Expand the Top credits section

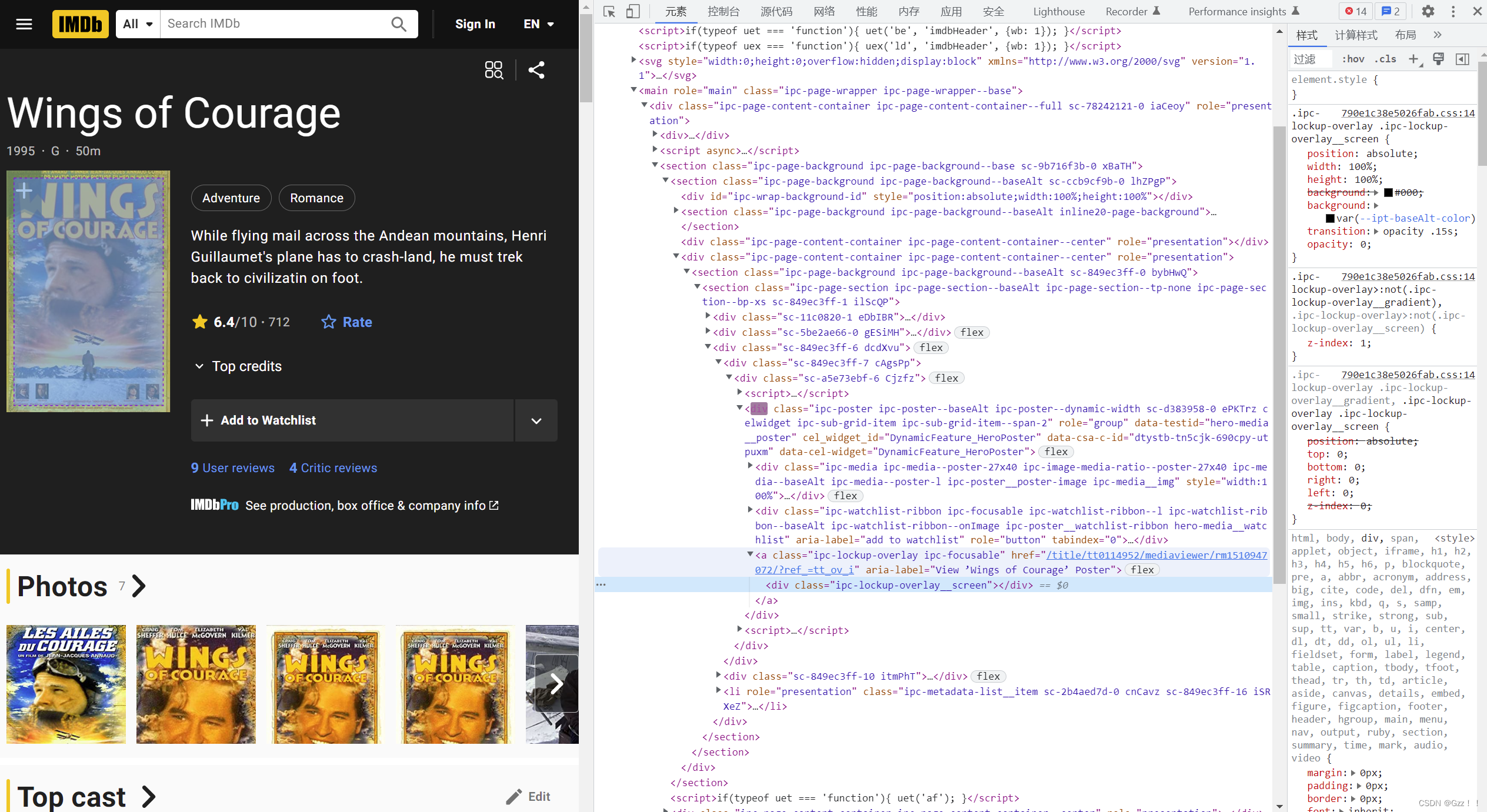click(238, 366)
